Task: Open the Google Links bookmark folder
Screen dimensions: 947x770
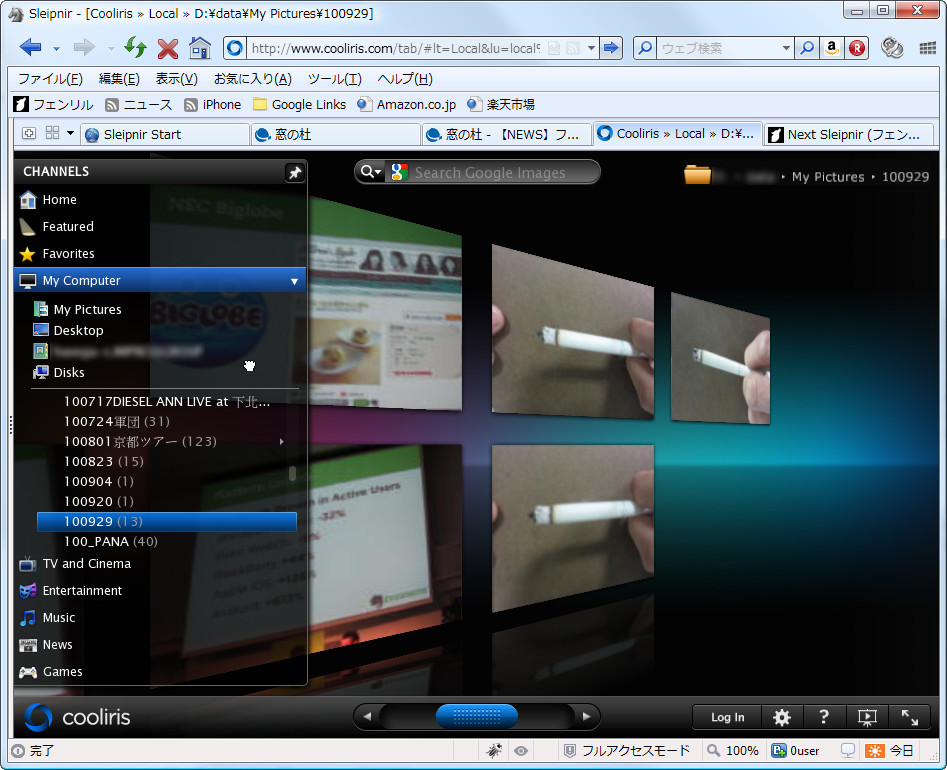Action: [x=300, y=104]
